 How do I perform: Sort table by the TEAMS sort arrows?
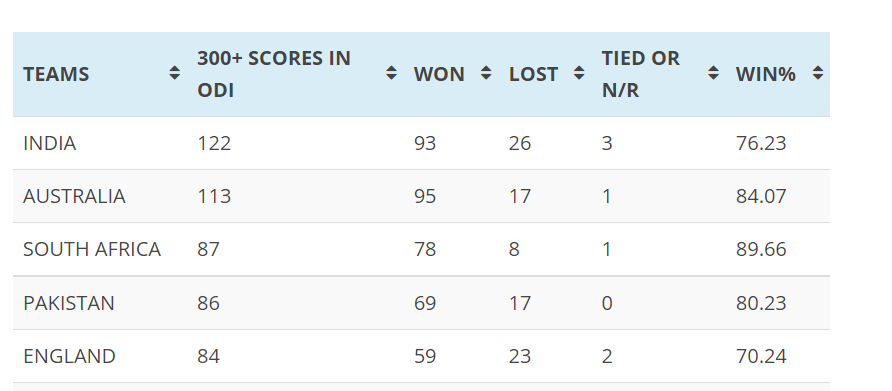click(x=175, y=73)
